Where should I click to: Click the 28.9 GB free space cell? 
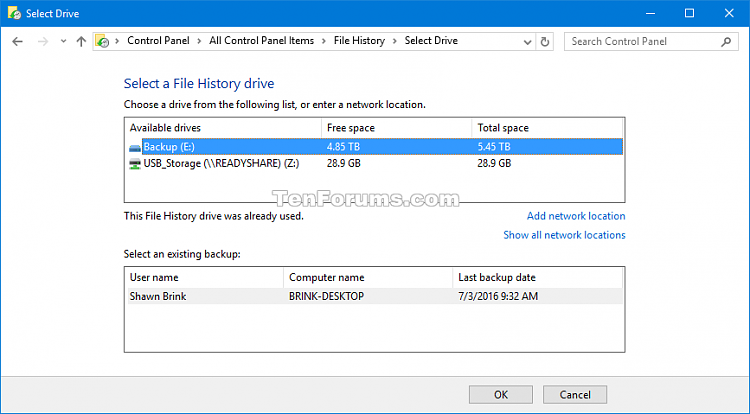coord(343,163)
